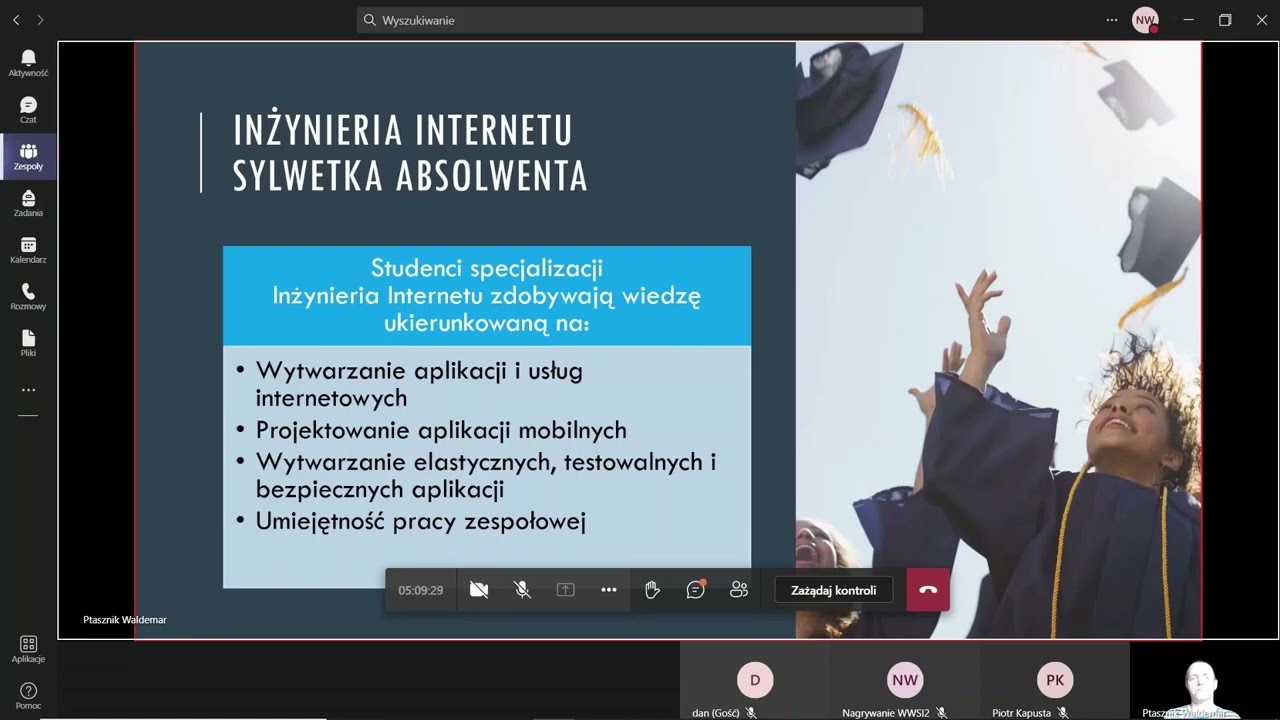
Task: Click the share content button
Action: coord(565,590)
